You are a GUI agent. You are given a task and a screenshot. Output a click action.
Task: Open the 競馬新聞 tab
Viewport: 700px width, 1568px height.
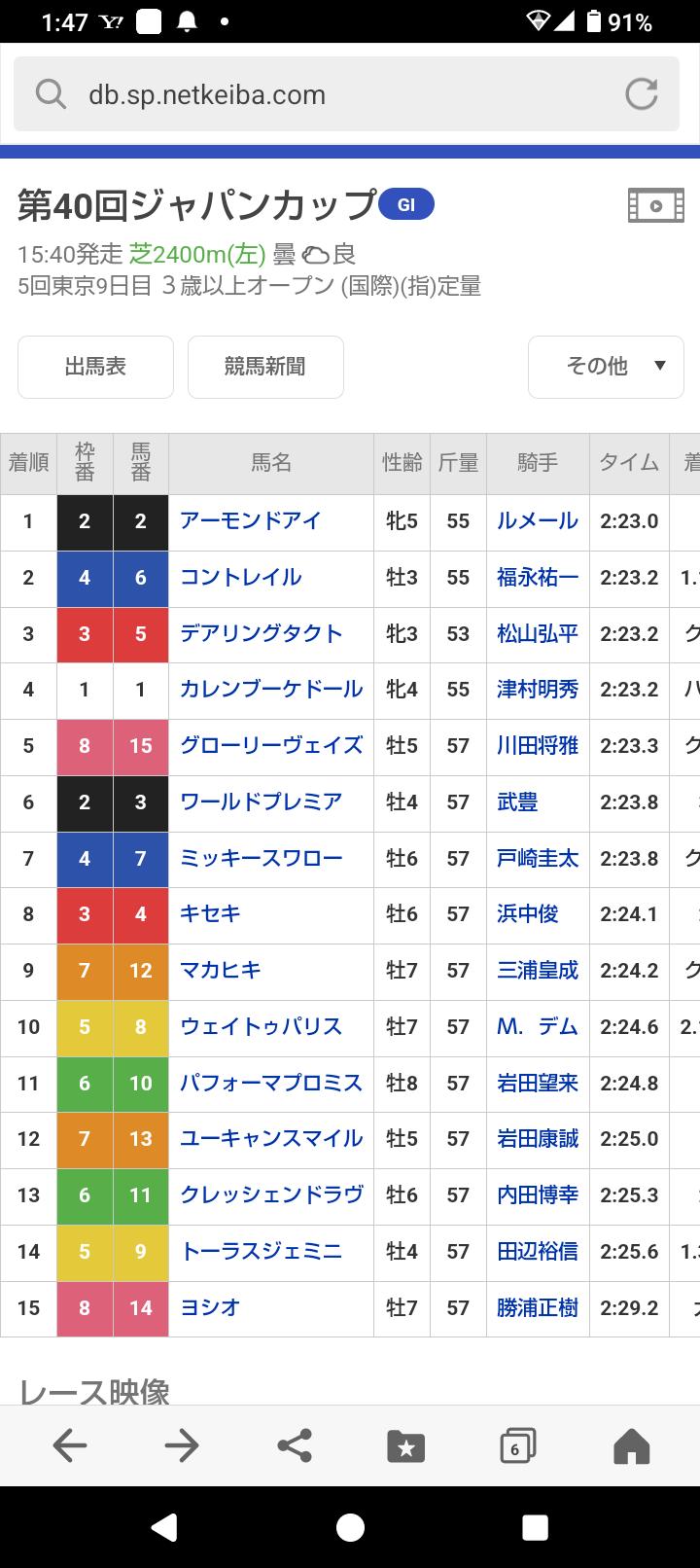tap(265, 367)
